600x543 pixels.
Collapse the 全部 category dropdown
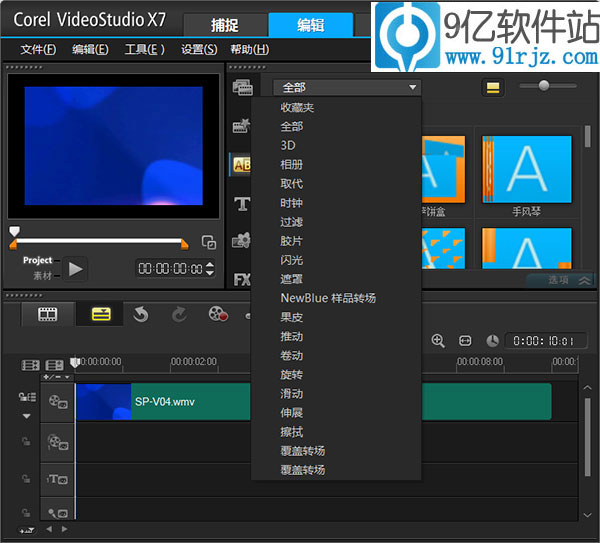tap(346, 88)
